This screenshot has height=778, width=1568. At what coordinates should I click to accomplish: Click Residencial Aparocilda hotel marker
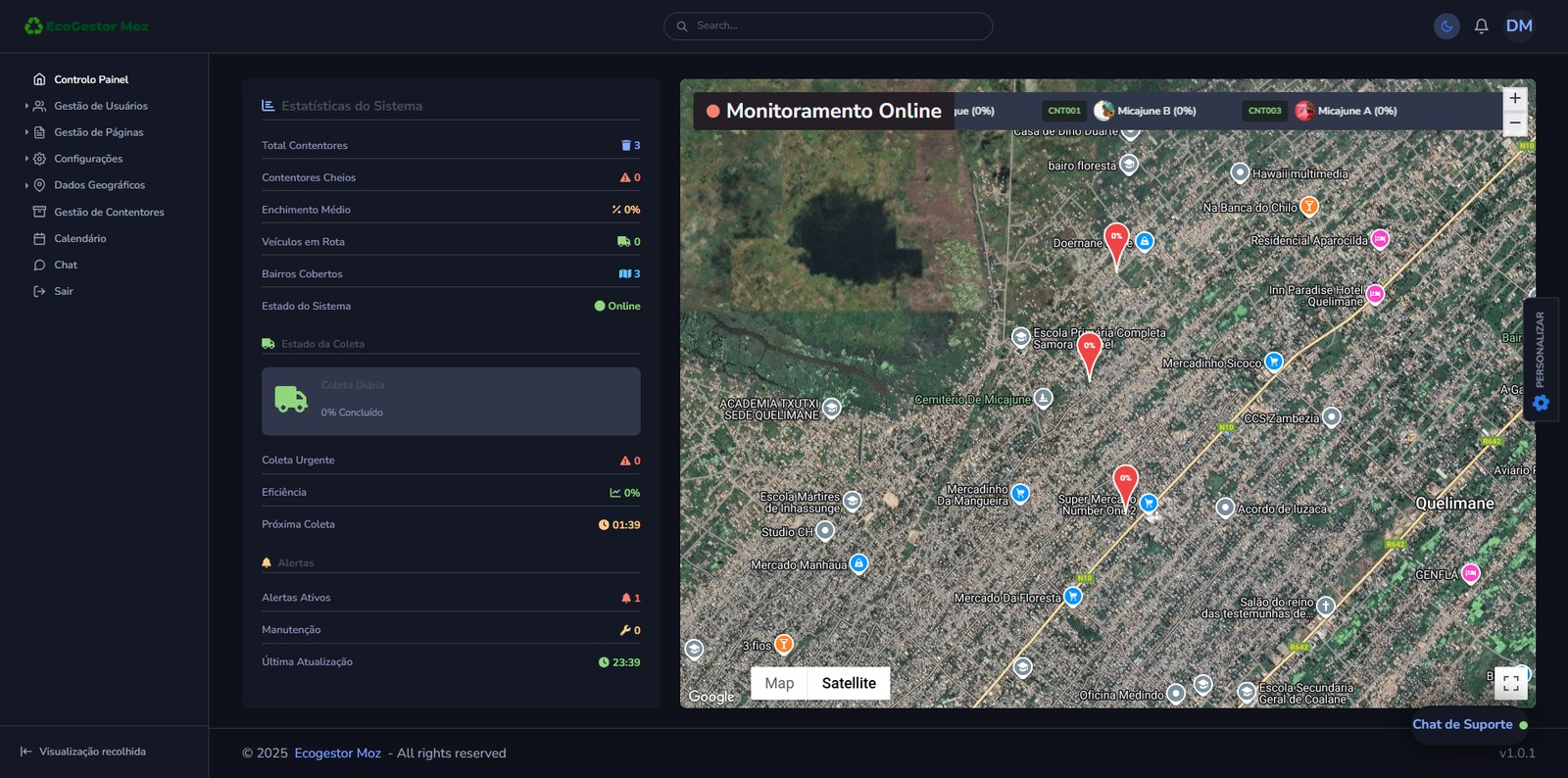point(1380,239)
